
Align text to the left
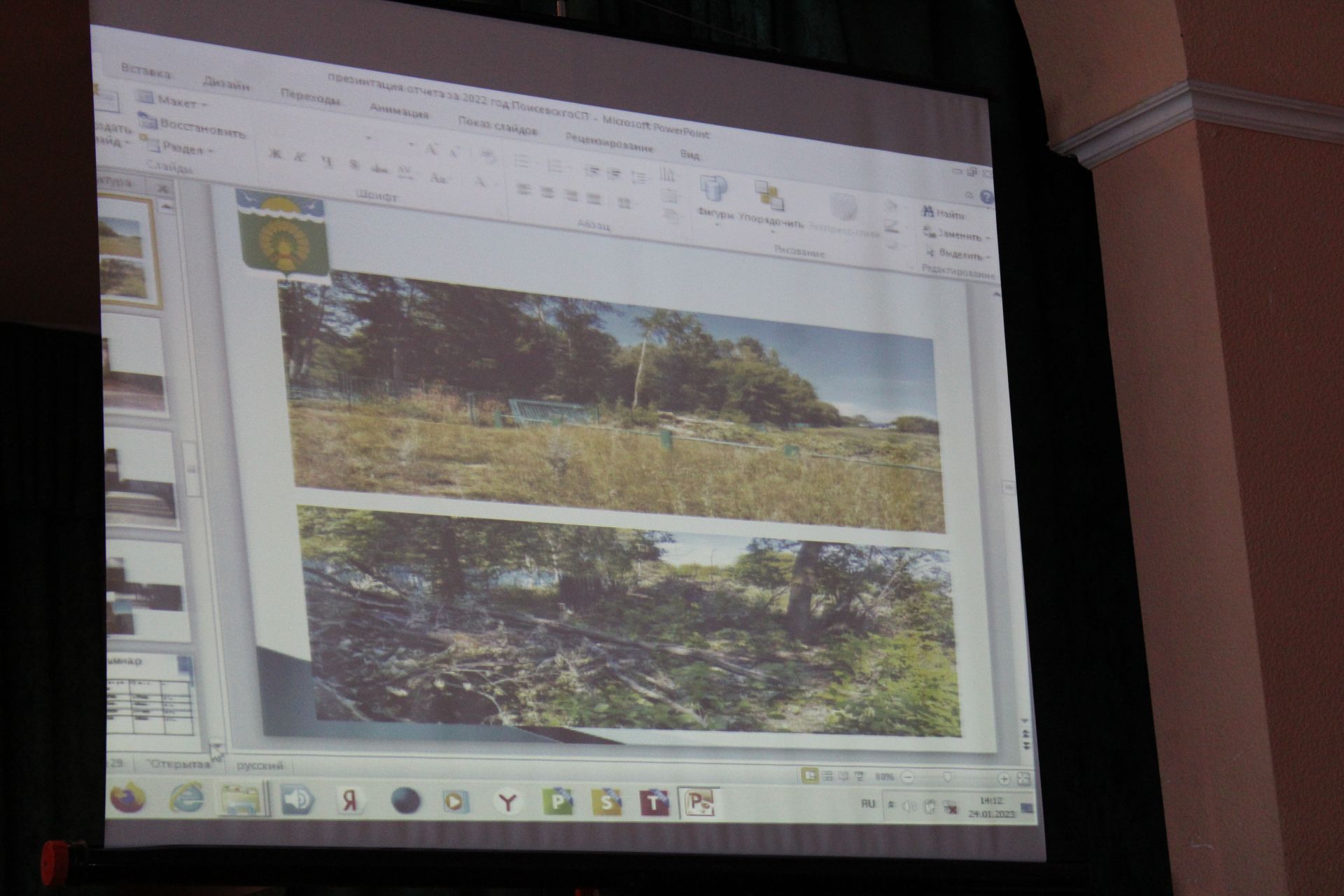click(x=524, y=189)
